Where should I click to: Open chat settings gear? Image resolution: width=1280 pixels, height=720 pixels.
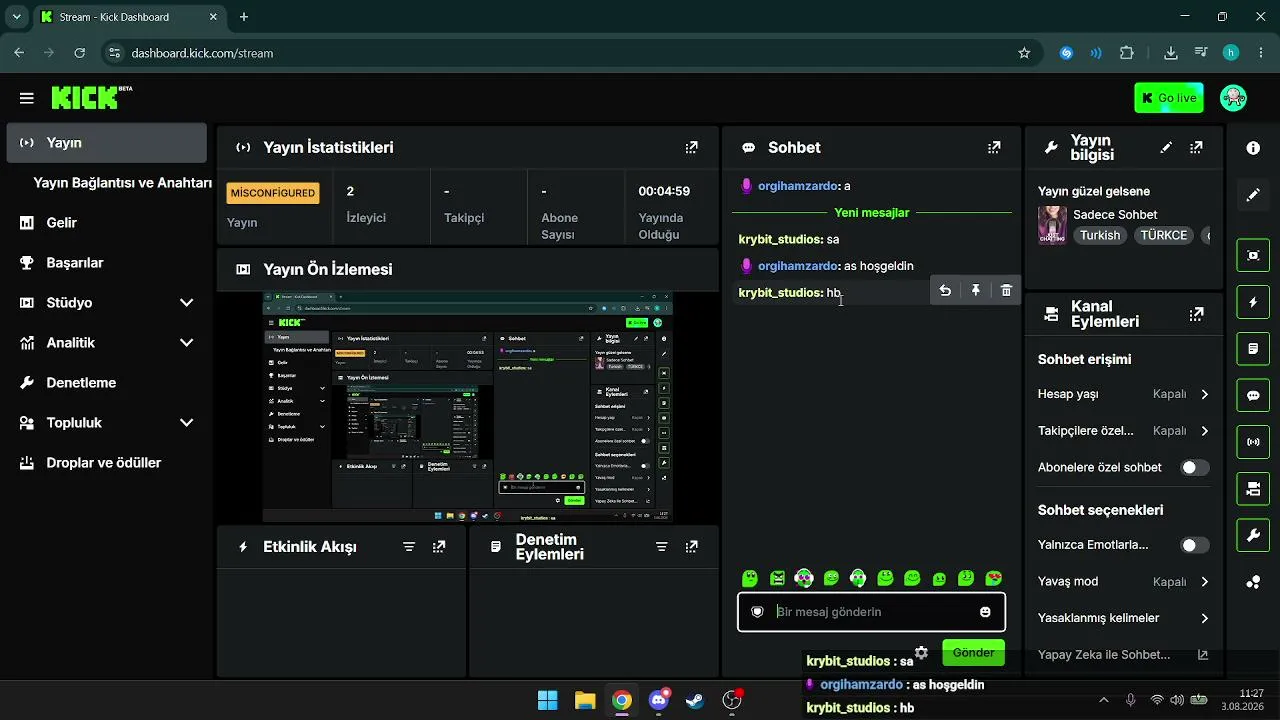921,653
